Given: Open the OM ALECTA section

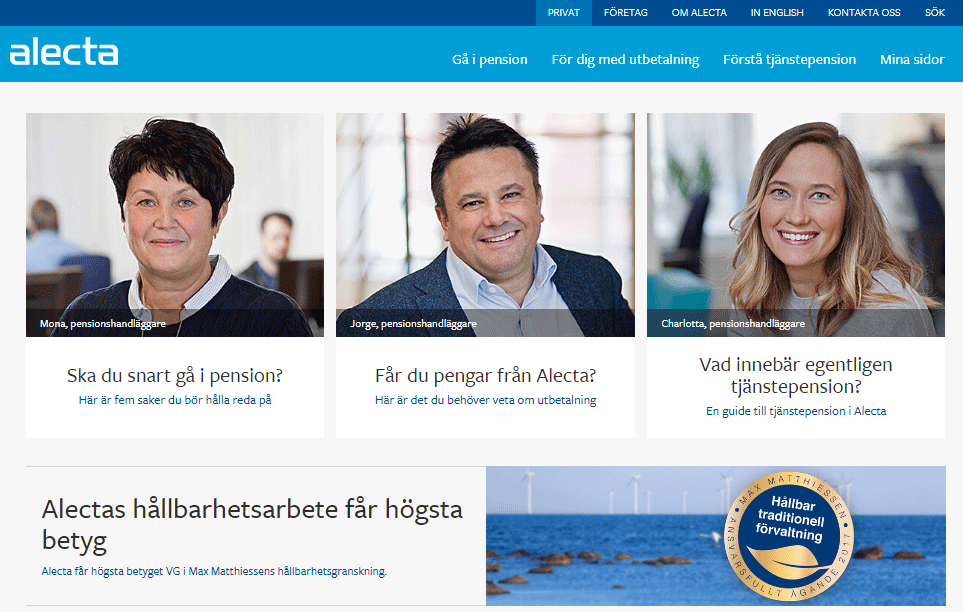Looking at the screenshot, I should point(699,13).
